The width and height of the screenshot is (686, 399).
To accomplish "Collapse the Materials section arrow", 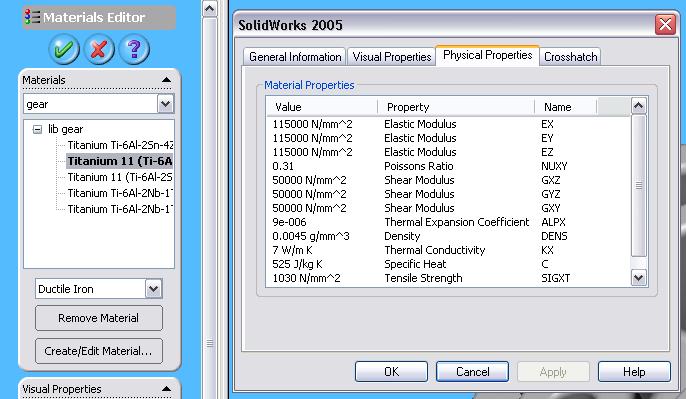I will [166, 80].
